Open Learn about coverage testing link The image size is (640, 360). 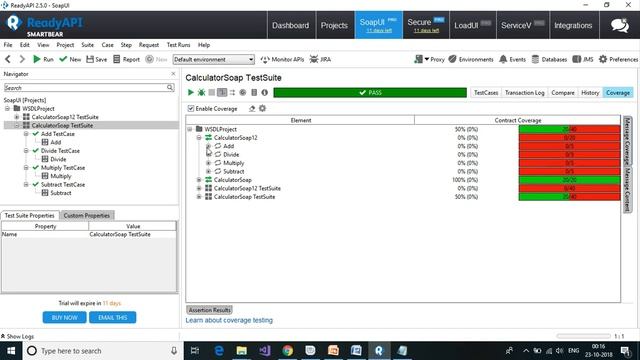(x=229, y=320)
